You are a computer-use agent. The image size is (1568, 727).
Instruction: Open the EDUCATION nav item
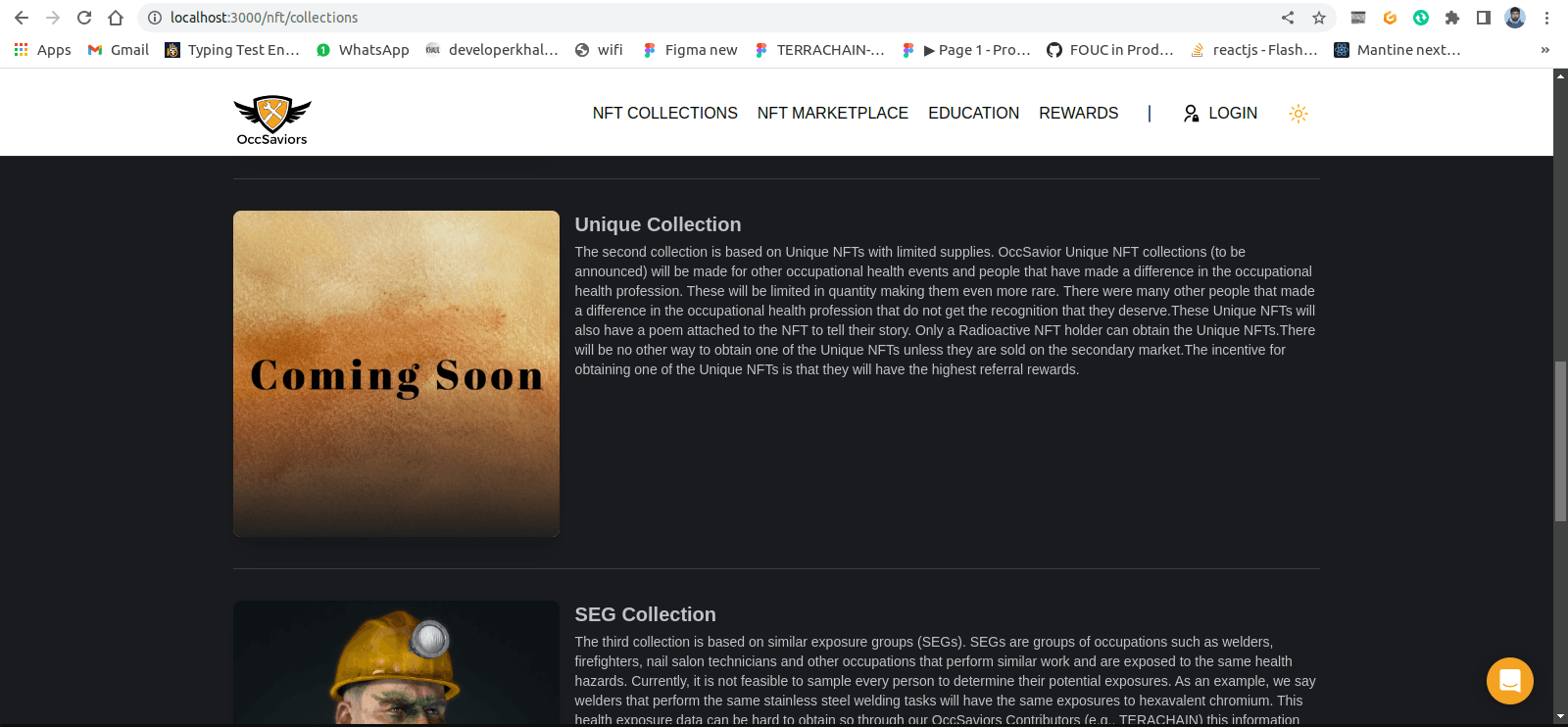click(x=974, y=114)
